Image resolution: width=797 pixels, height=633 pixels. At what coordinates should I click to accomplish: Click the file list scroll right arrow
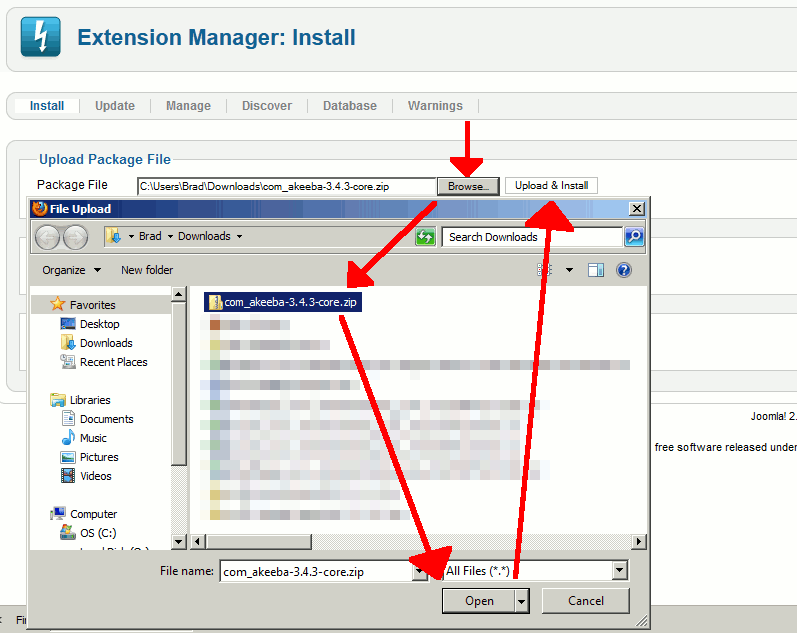coord(638,541)
